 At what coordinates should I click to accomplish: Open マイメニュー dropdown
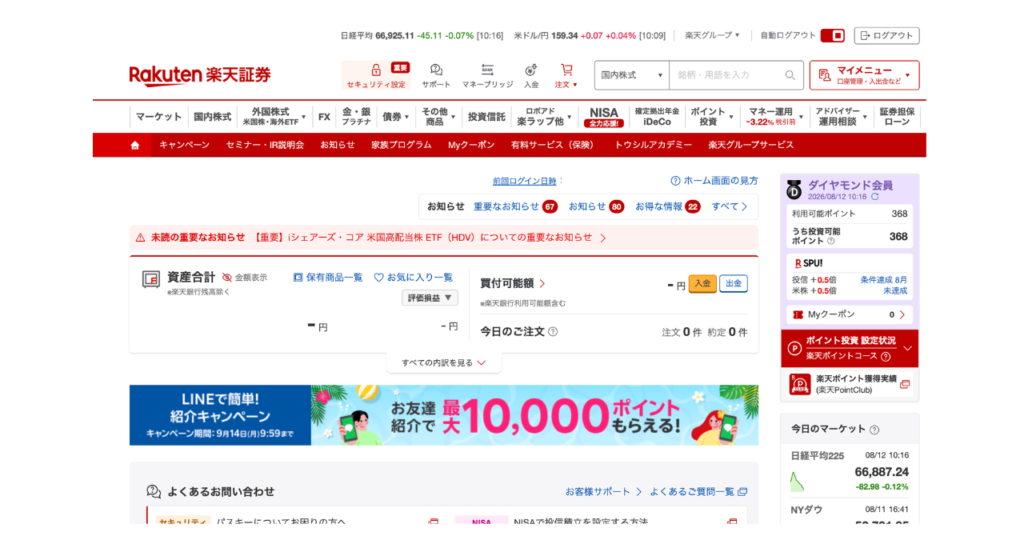tap(864, 75)
